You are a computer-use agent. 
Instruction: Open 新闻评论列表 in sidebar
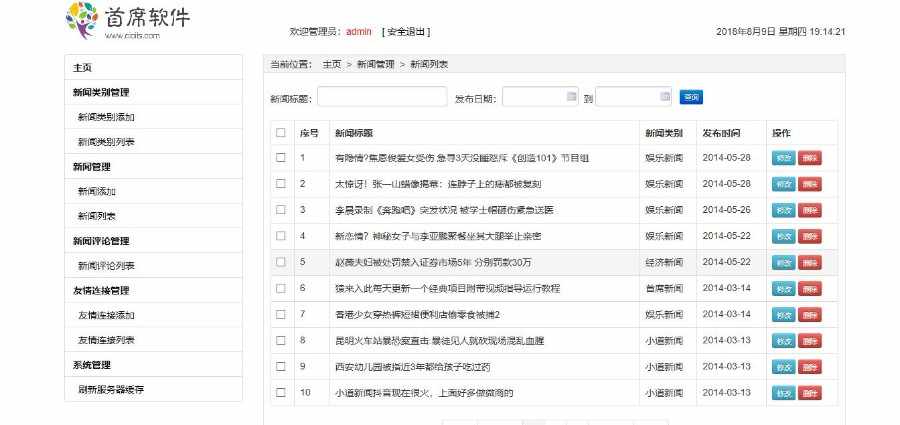153,266
